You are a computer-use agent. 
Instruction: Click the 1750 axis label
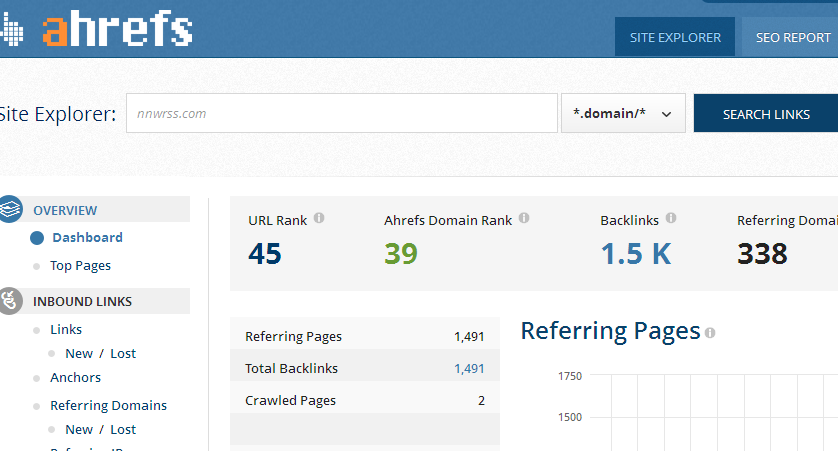[x=570, y=376]
